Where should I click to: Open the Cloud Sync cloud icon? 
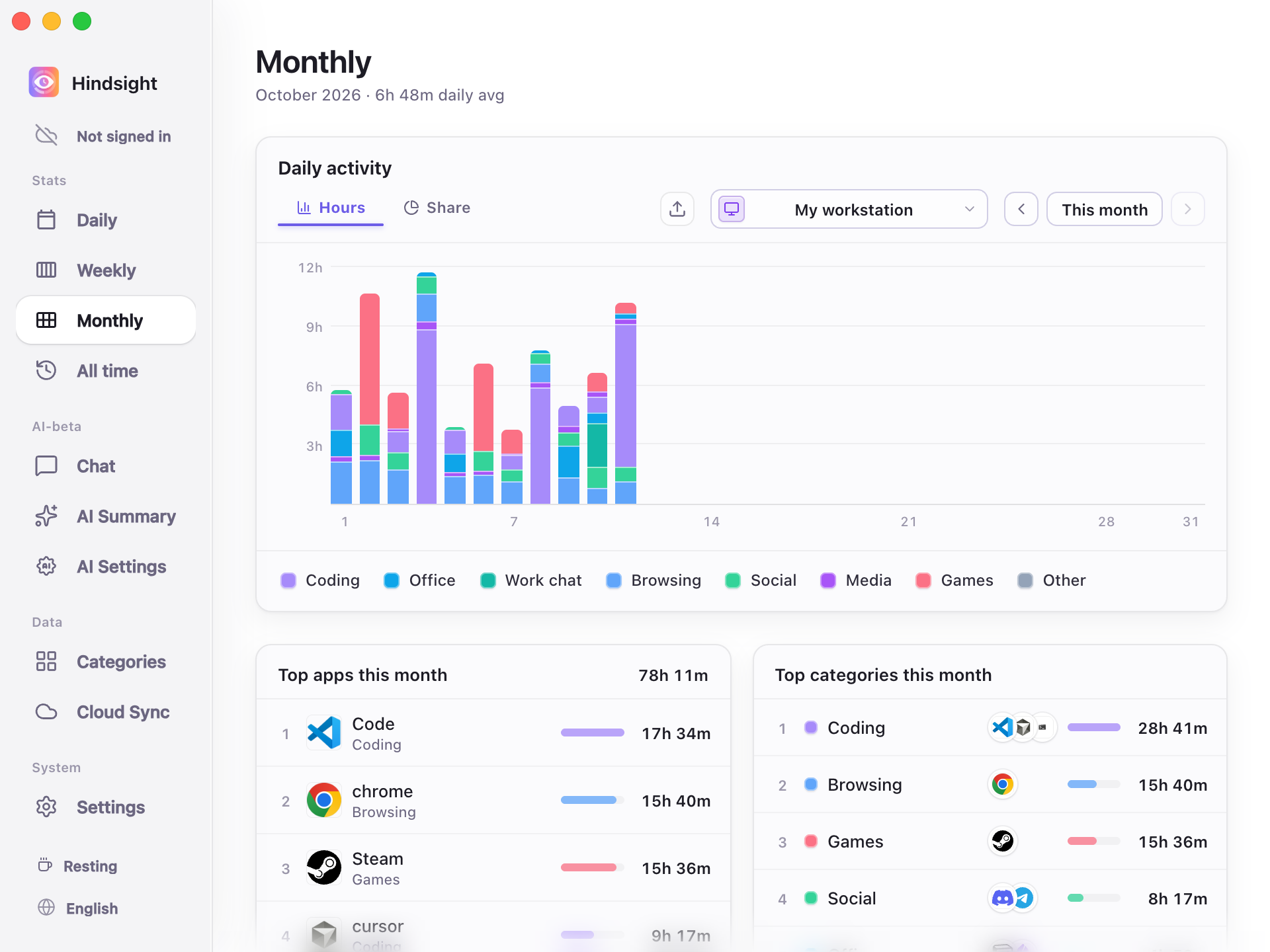click(x=46, y=711)
